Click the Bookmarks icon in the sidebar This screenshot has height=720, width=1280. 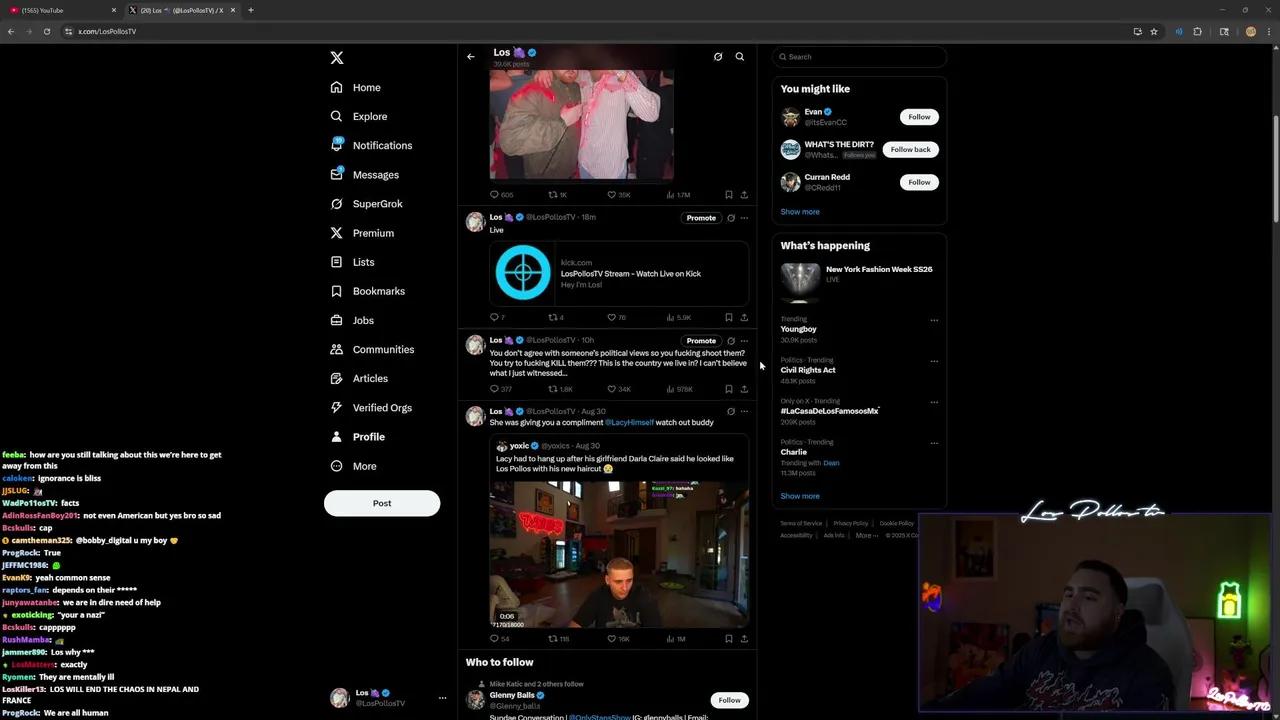[337, 291]
